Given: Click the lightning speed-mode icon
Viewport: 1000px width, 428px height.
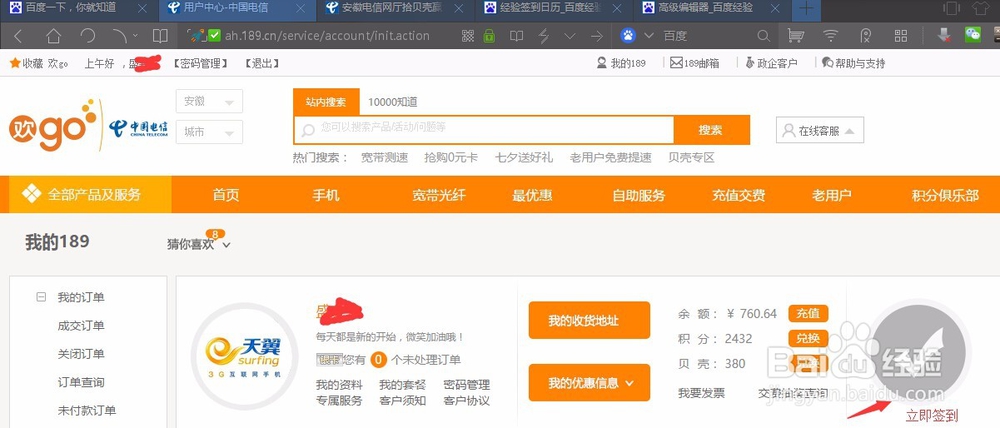Looking at the screenshot, I should coord(544,36).
